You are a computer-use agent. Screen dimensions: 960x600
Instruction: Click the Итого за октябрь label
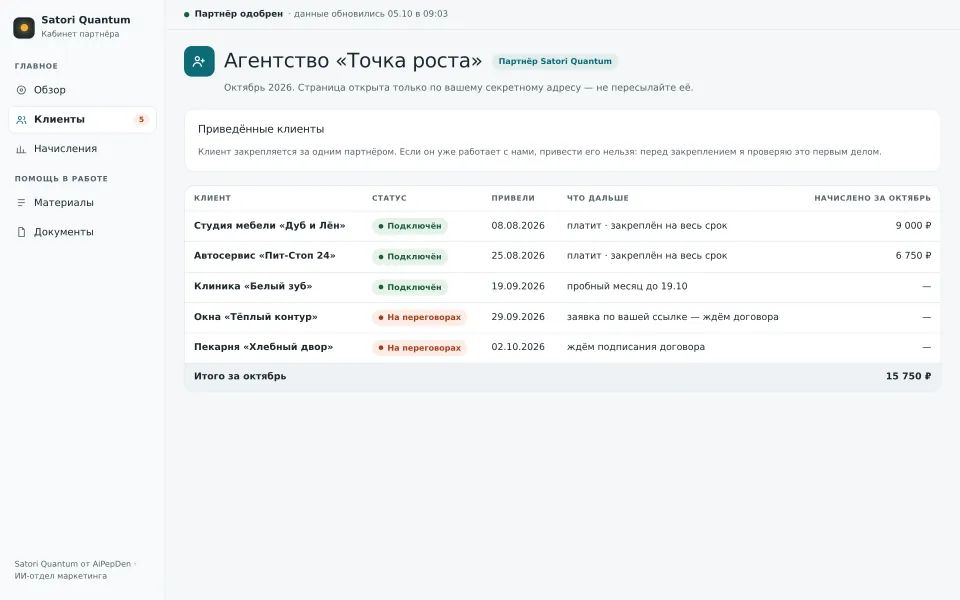tap(240, 376)
